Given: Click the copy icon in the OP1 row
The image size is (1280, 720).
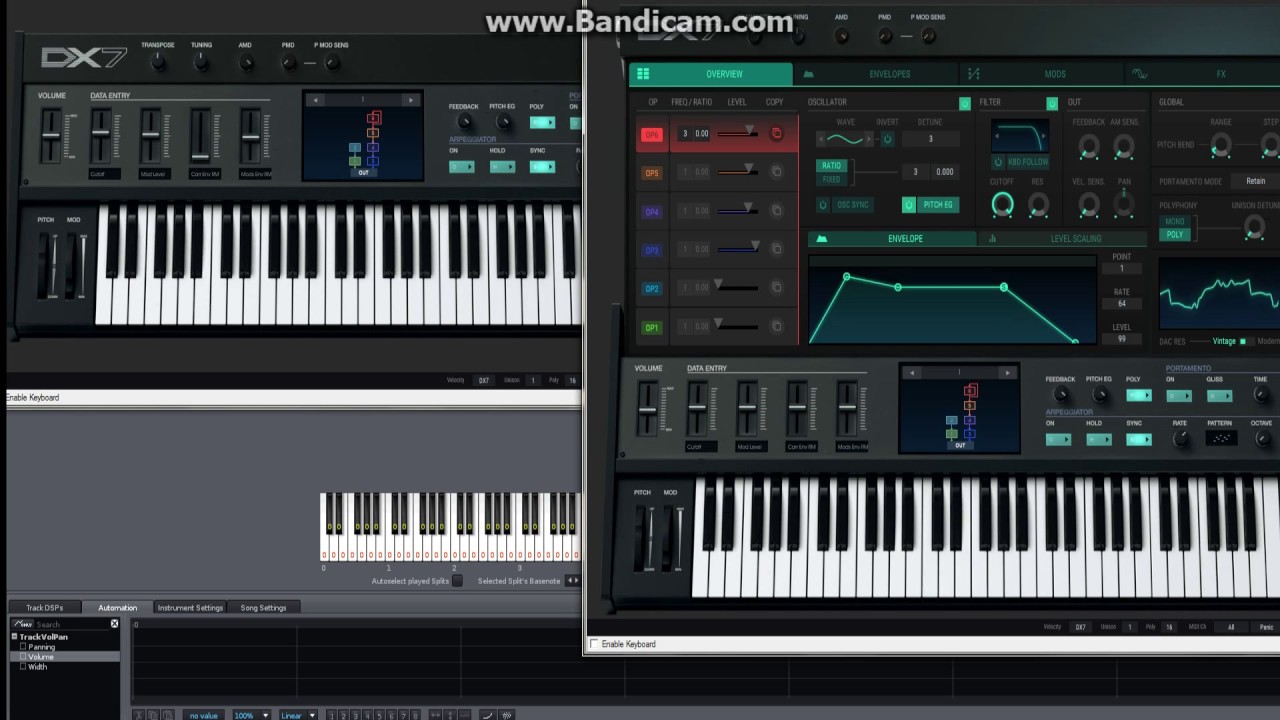Looking at the screenshot, I should click(776, 327).
